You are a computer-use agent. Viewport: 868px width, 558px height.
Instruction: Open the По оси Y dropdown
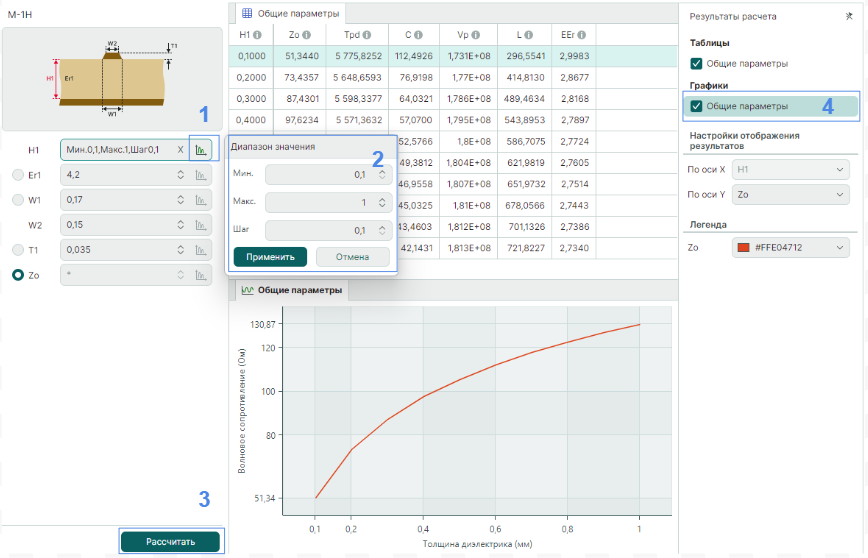click(790, 194)
